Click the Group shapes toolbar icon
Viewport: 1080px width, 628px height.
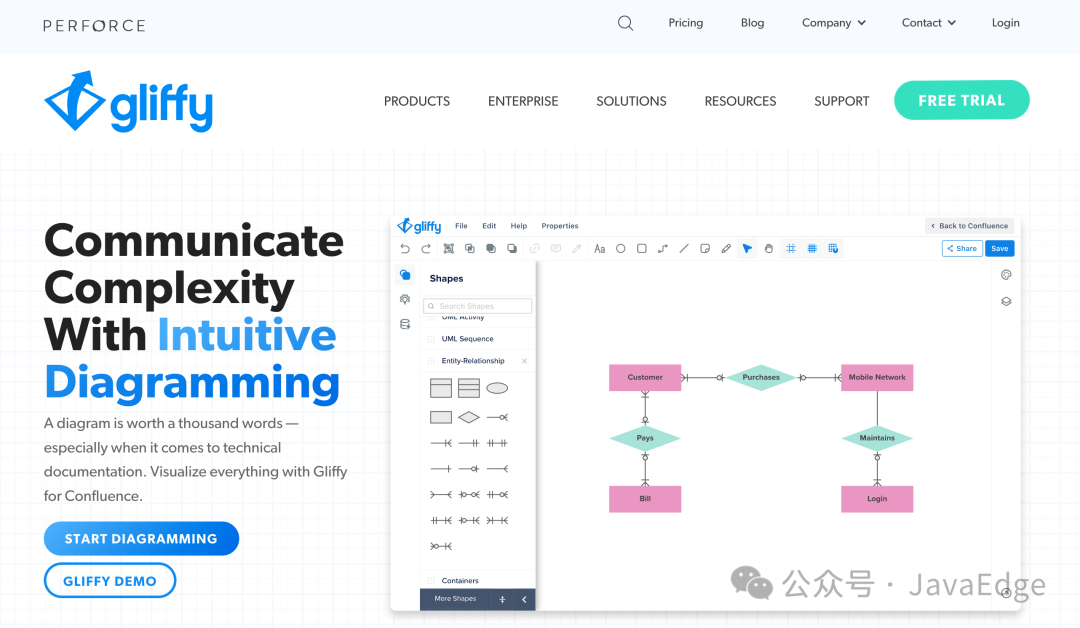tap(448, 249)
